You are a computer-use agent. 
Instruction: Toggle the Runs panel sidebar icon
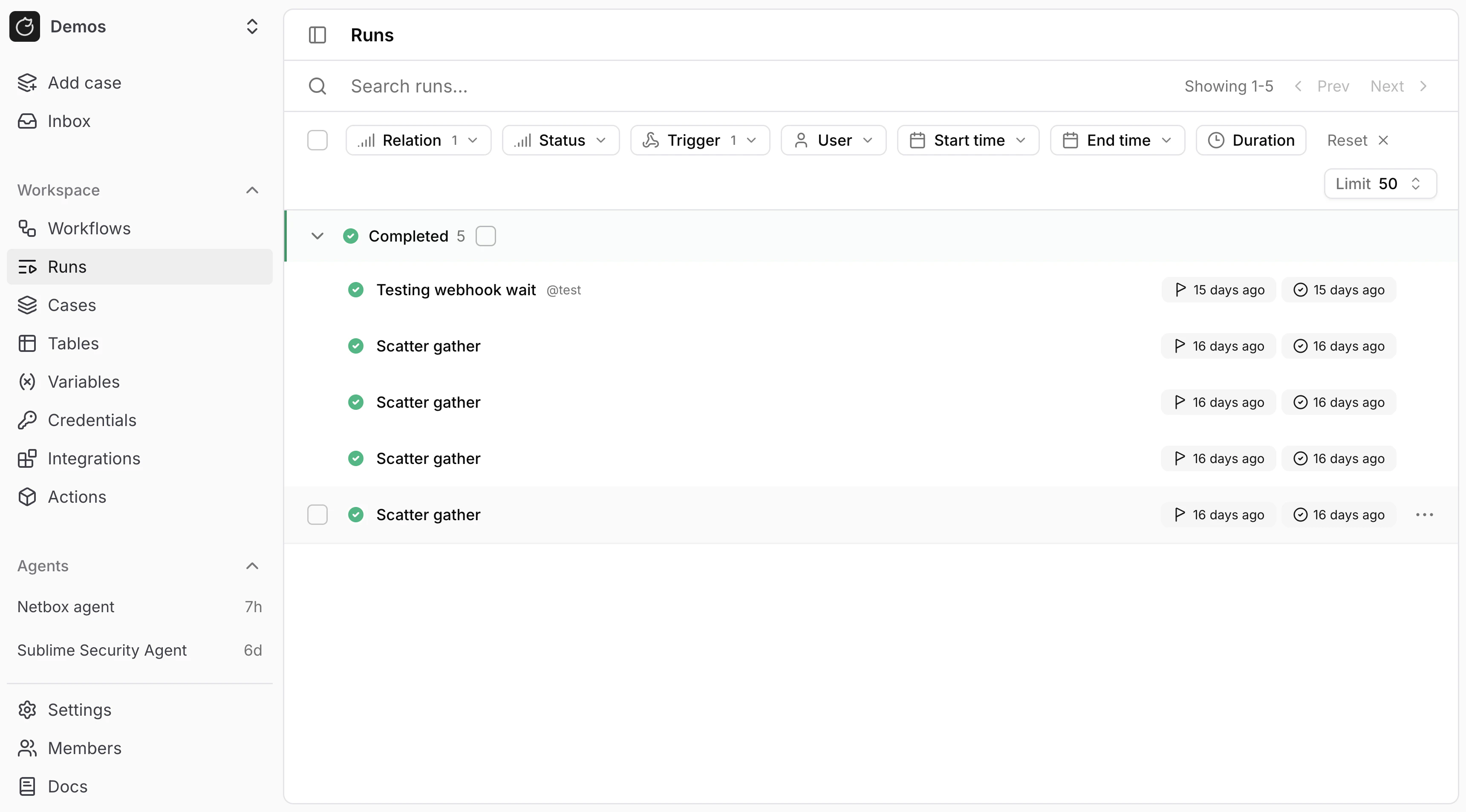[317, 35]
